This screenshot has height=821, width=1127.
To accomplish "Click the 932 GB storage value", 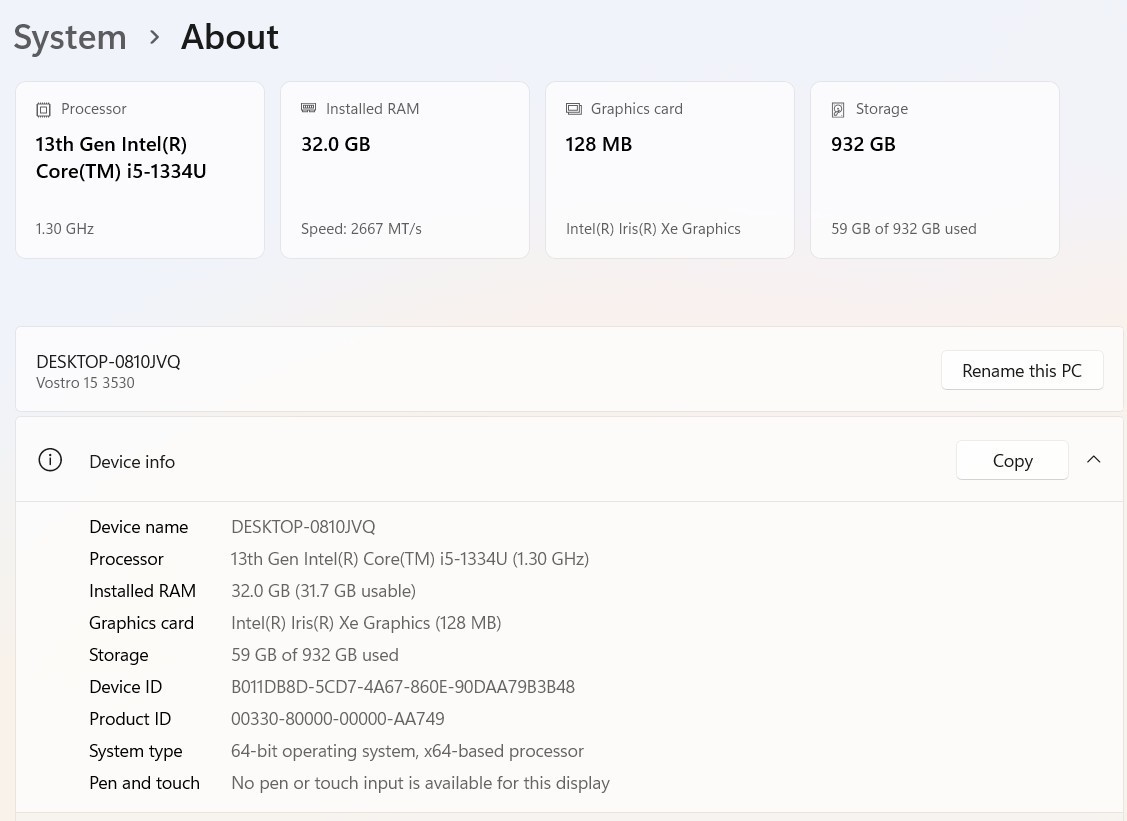I will tap(862, 145).
